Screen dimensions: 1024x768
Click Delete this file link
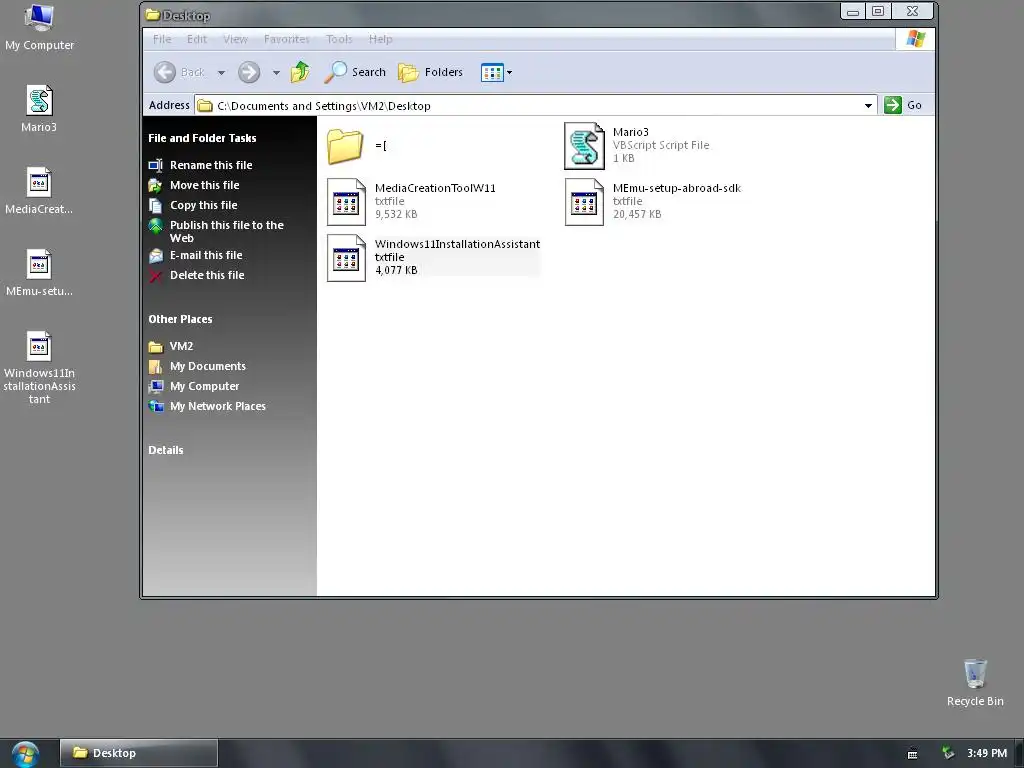click(x=207, y=276)
